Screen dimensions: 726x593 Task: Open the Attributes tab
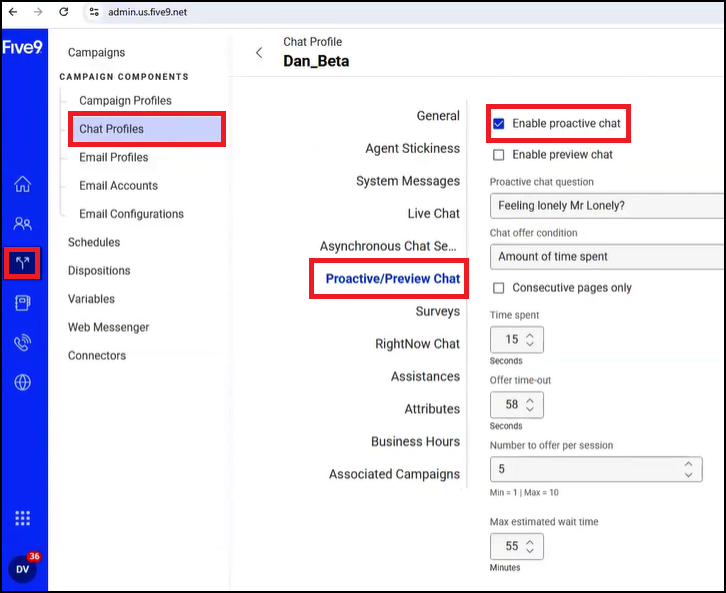[x=432, y=409]
